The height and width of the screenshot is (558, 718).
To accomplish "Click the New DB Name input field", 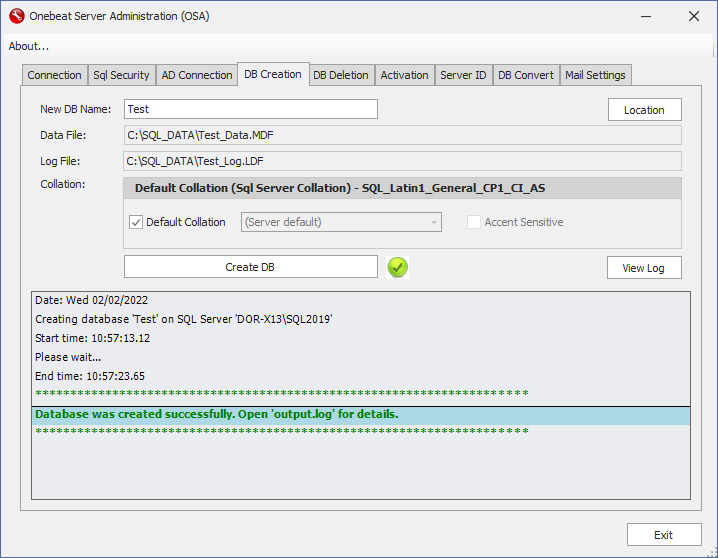I will click(250, 109).
